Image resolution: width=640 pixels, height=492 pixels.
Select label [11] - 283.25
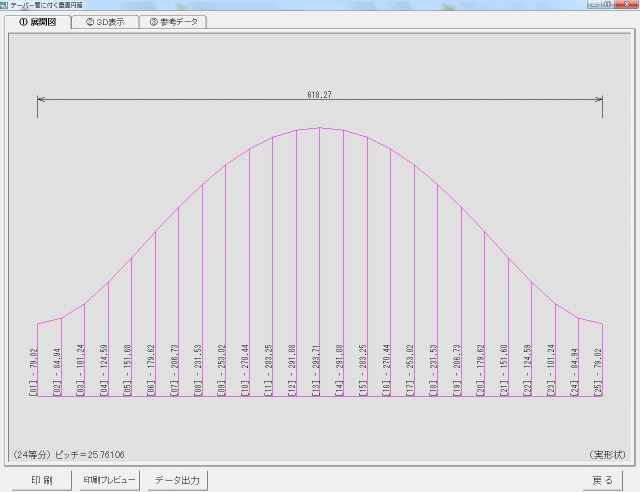tap(269, 370)
